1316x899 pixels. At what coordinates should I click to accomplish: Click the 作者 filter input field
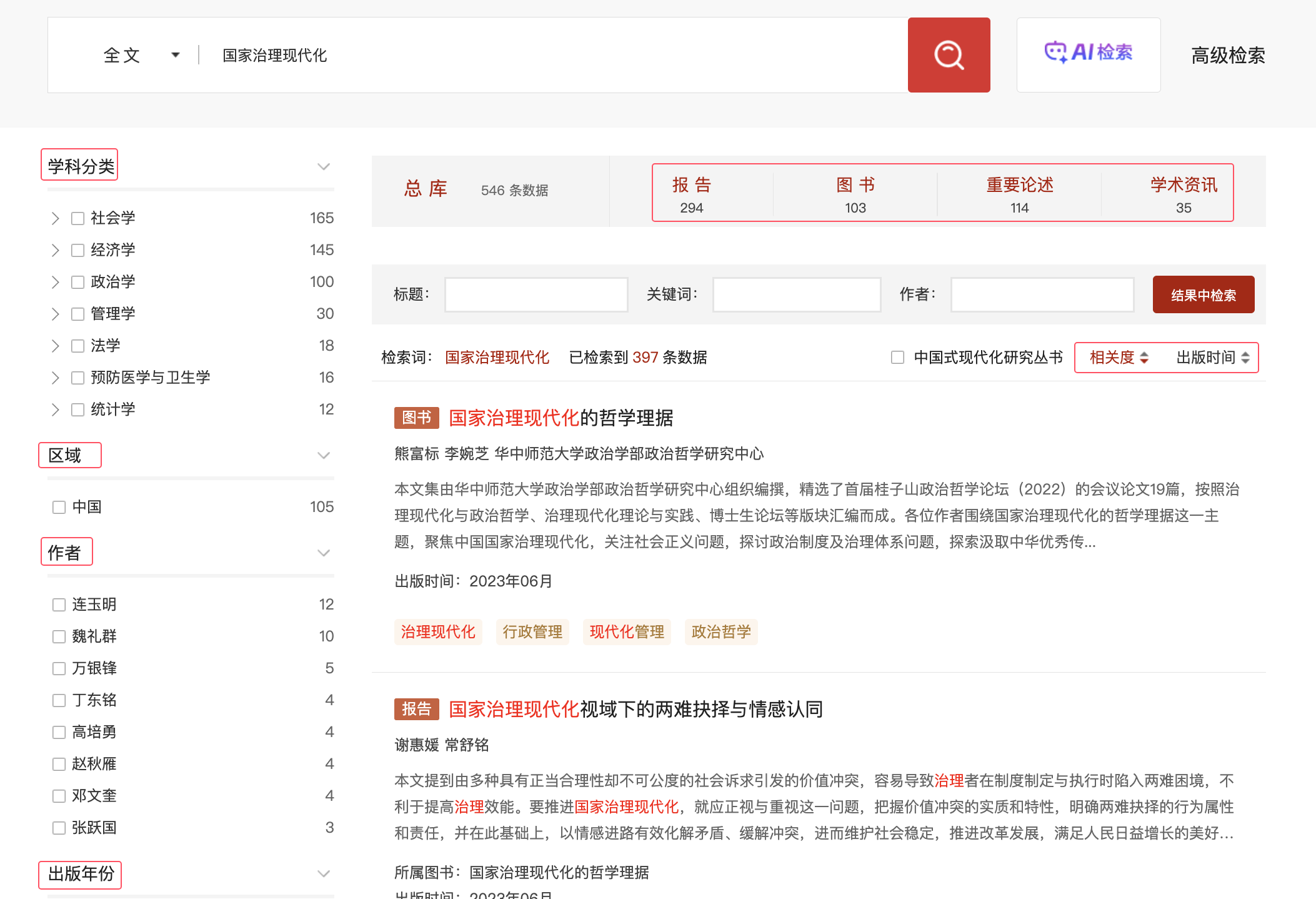tap(1042, 294)
